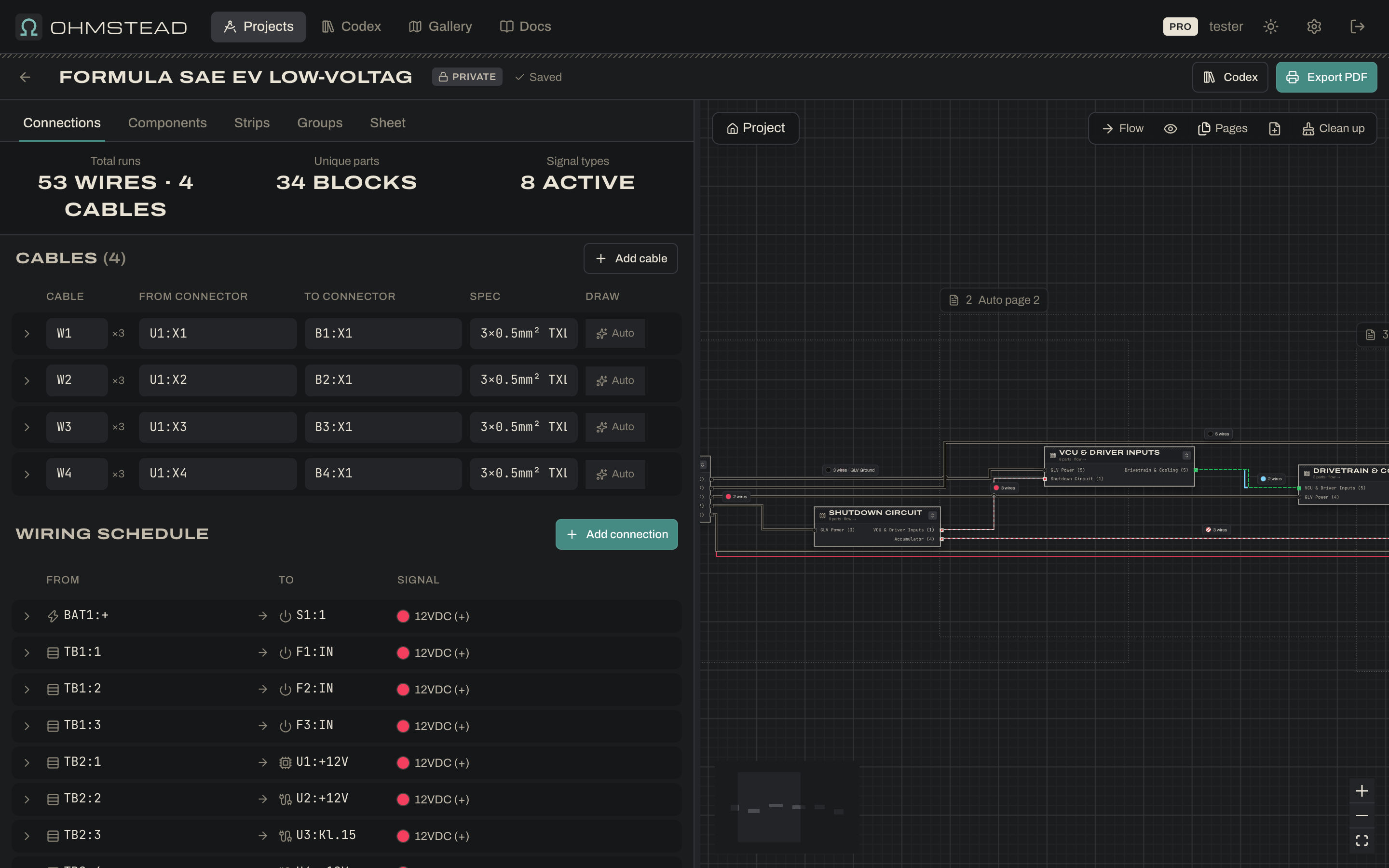Expand the W4 cable row

27,474
